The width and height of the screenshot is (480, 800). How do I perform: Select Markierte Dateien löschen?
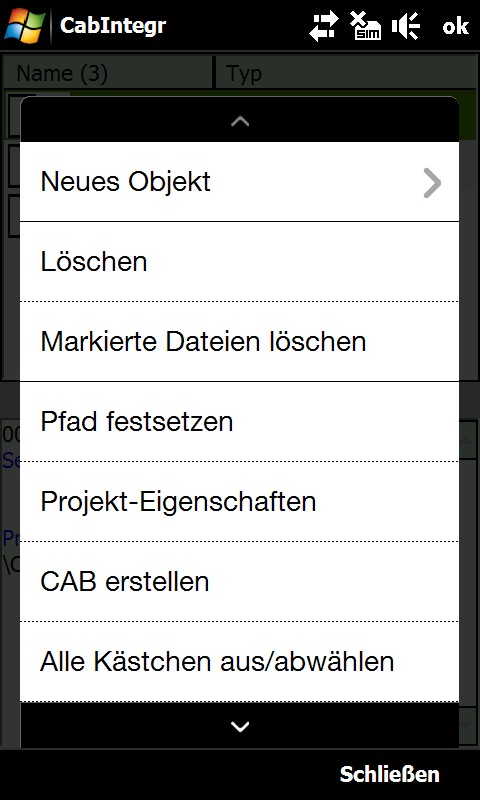239,341
